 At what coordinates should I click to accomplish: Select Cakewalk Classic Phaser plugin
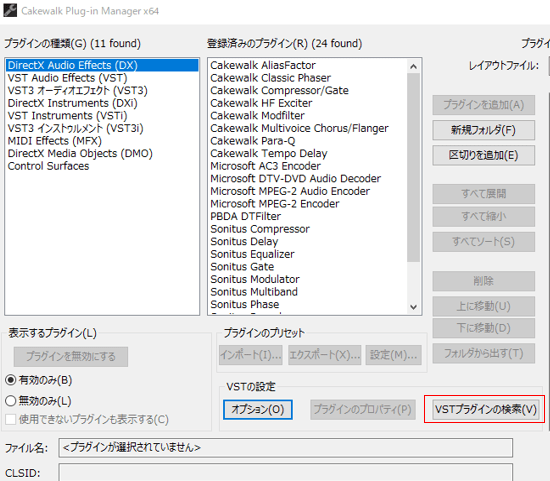click(x=308, y=78)
